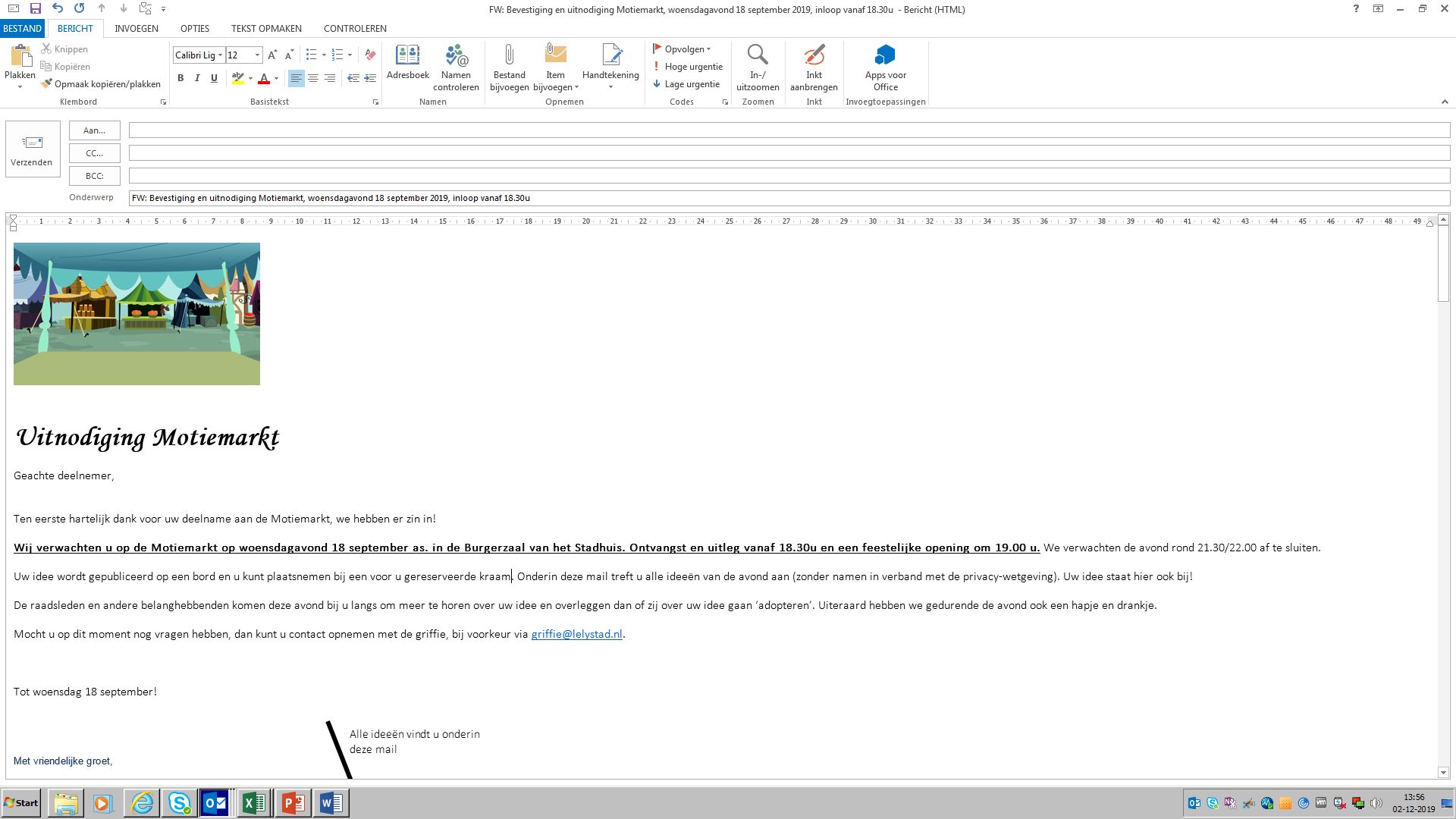Click the Aan... recipients button
This screenshot has width=1456, height=819.
click(x=95, y=130)
